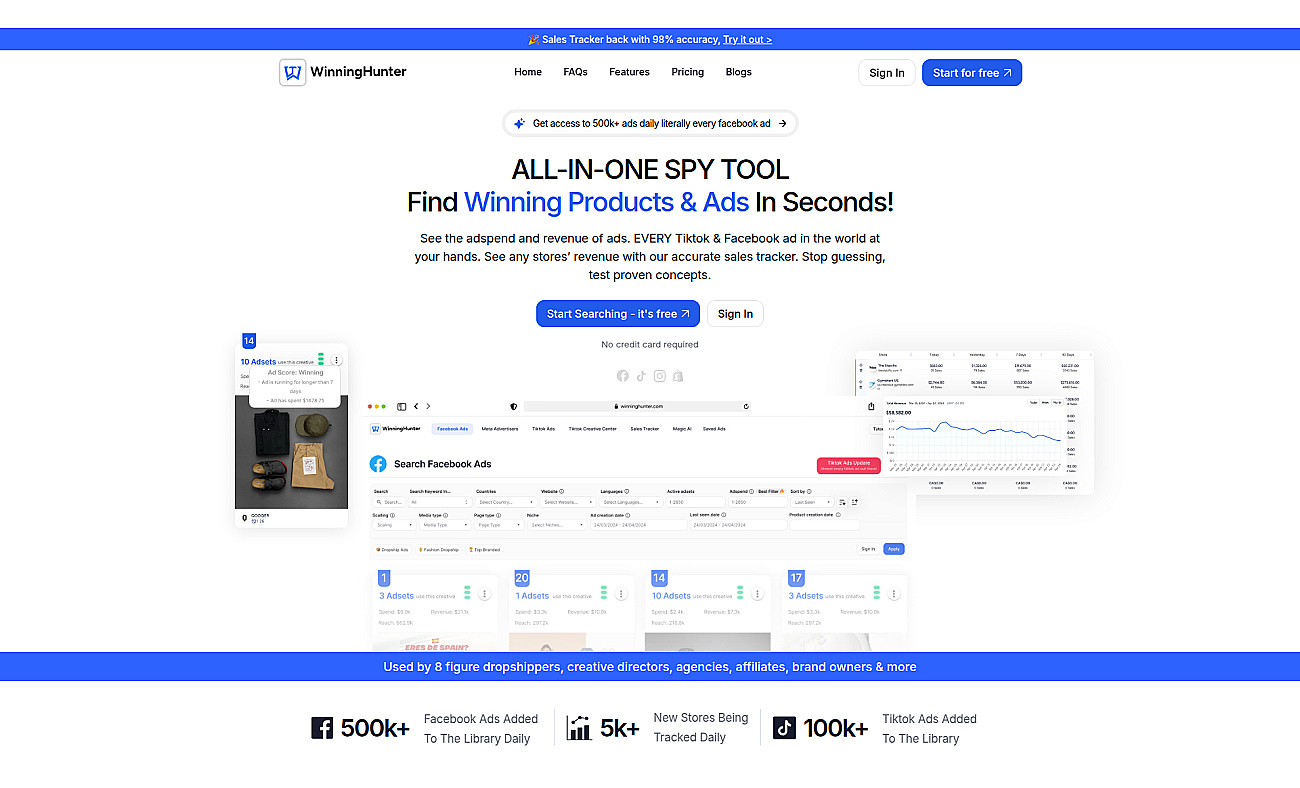Screen dimensions: 1300x788
Task: Click the WinningHunter logo inside the dashboard preview
Action: click(397, 429)
